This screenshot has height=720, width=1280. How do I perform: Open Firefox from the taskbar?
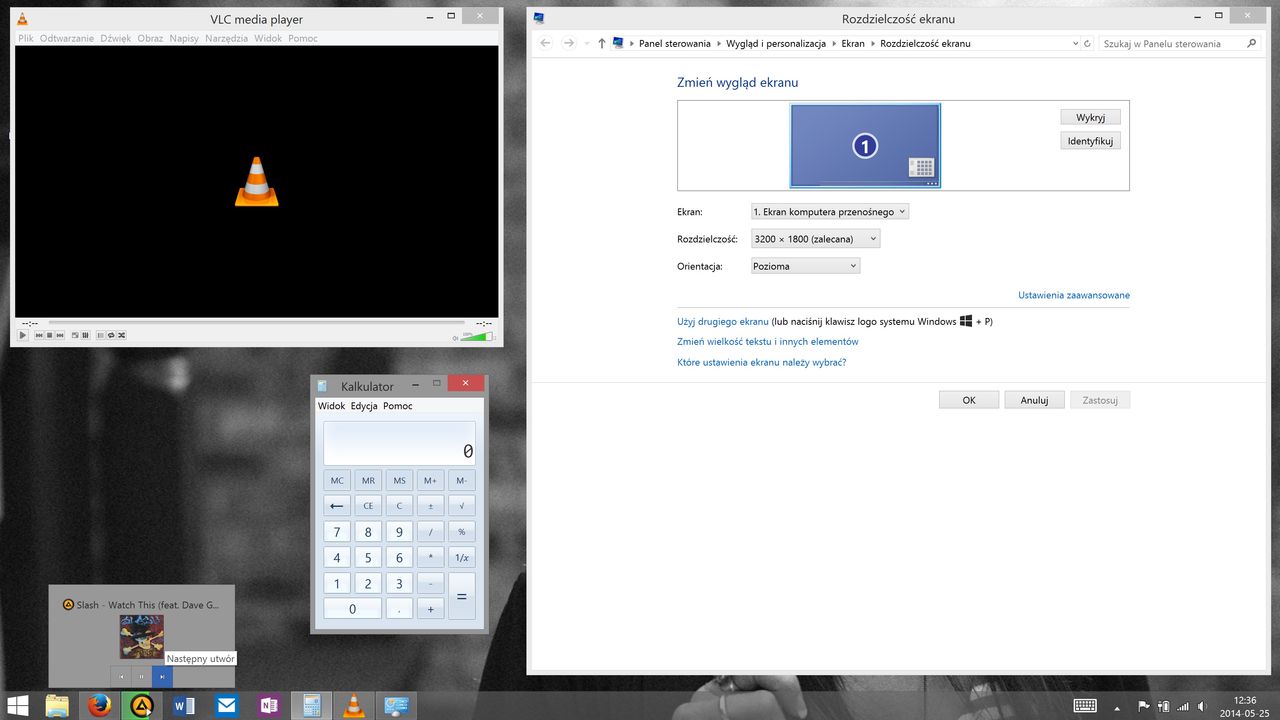pyautogui.click(x=98, y=705)
